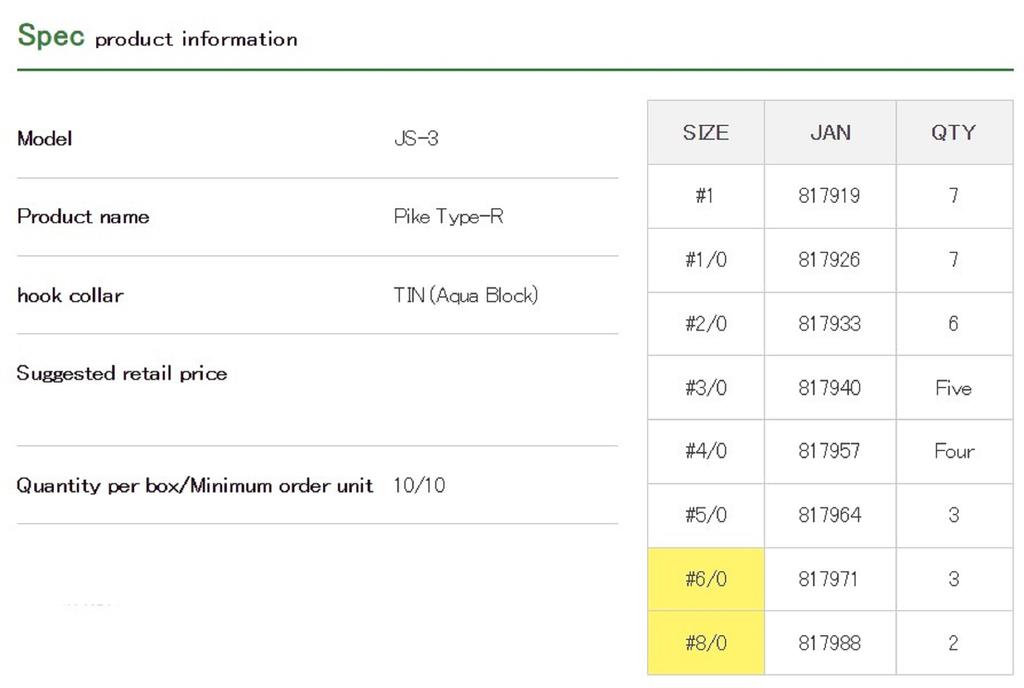Click the model value JS-3
The height and width of the screenshot is (688, 1024).
point(416,139)
